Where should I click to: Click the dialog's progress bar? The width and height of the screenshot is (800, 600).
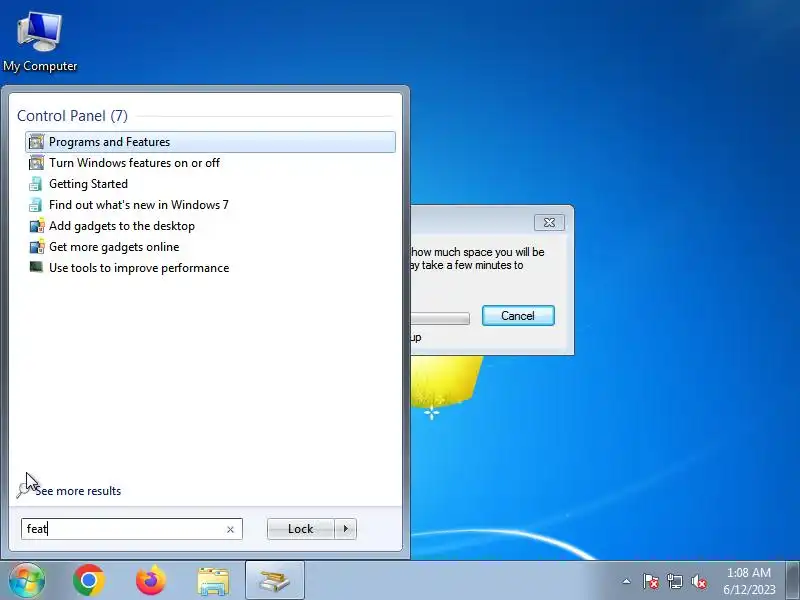point(440,318)
